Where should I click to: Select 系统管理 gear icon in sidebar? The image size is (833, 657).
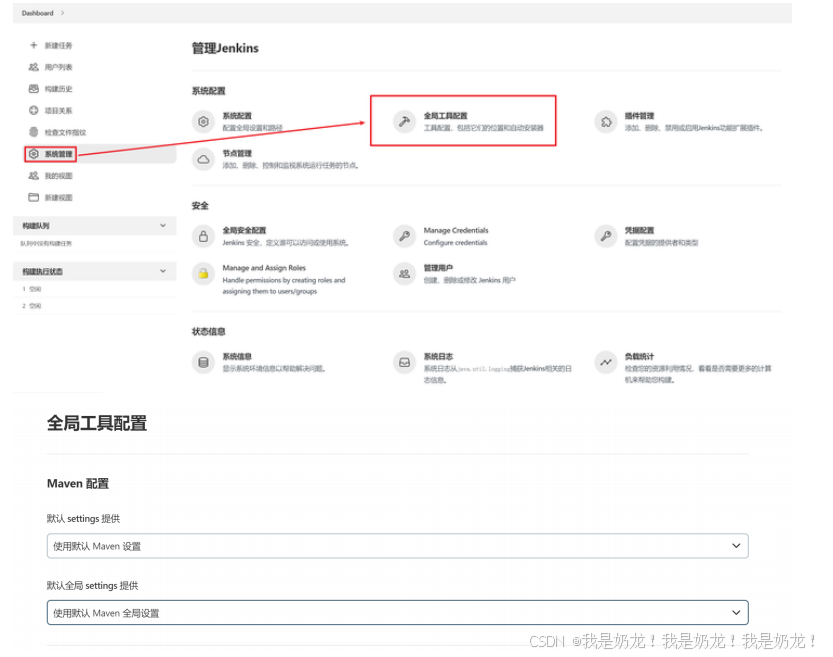point(33,154)
